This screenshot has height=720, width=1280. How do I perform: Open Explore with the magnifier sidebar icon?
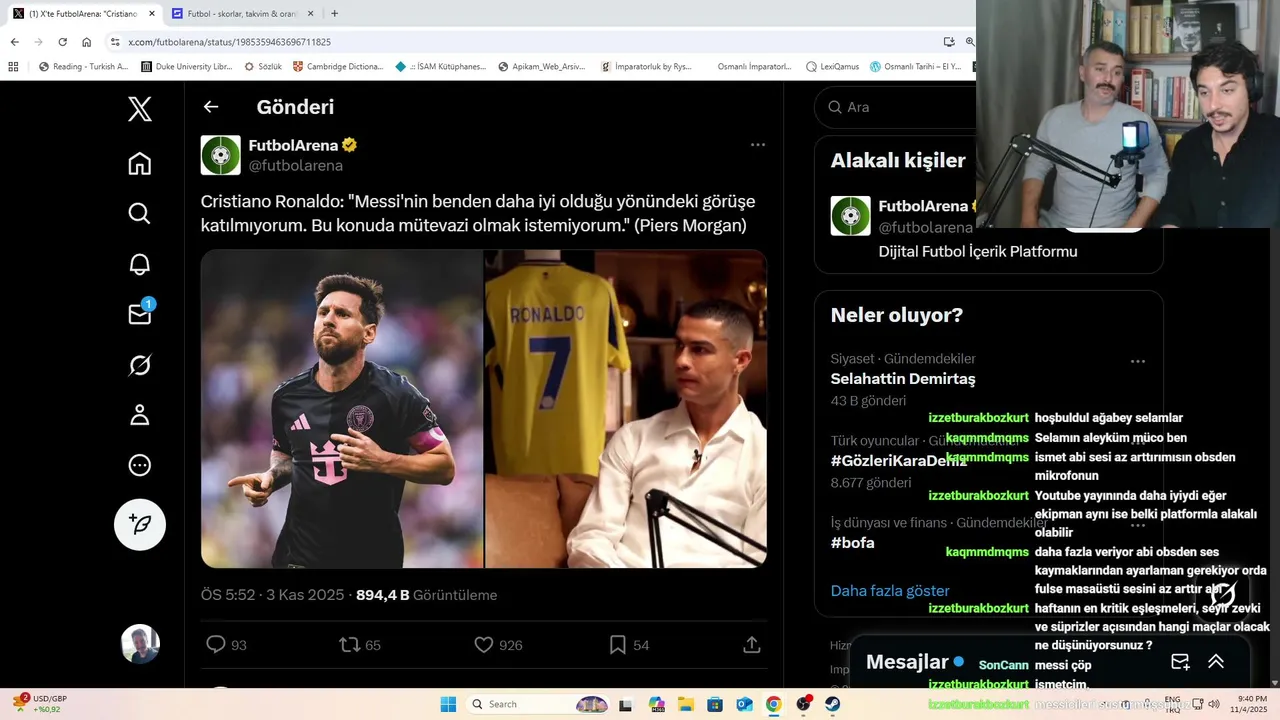coord(140,213)
